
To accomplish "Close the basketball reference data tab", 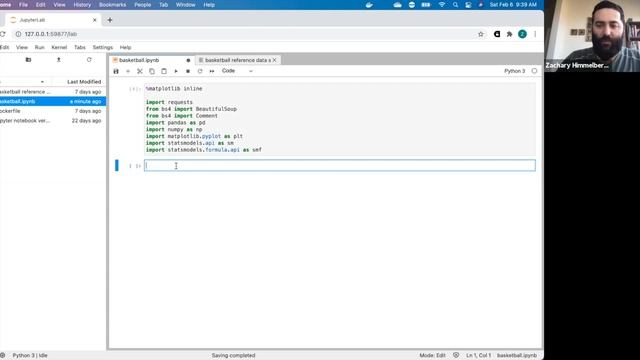I will pos(275,60).
